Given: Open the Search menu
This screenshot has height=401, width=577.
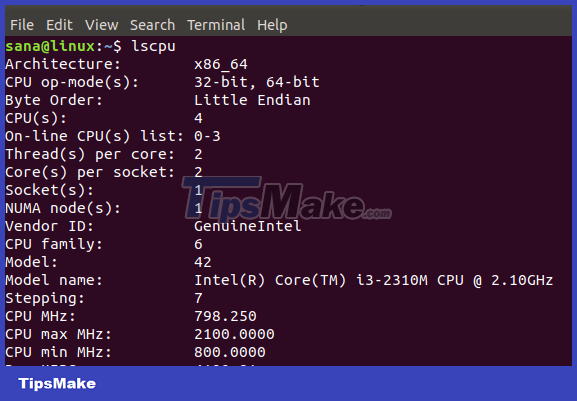Looking at the screenshot, I should [x=152, y=25].
